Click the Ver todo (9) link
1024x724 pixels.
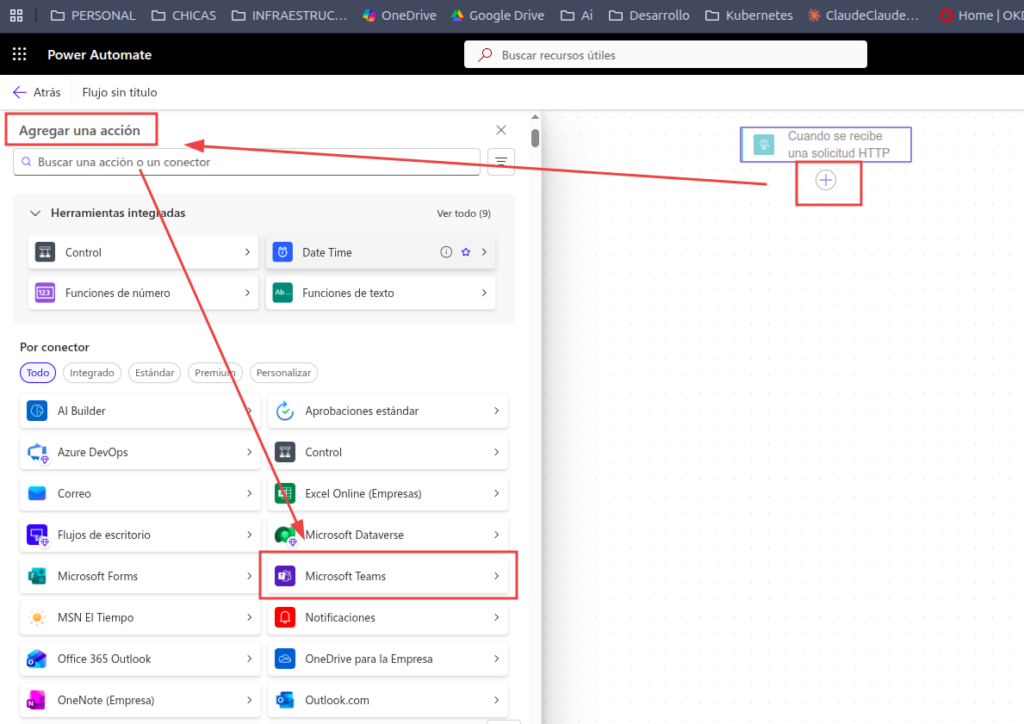pyautogui.click(x=463, y=213)
